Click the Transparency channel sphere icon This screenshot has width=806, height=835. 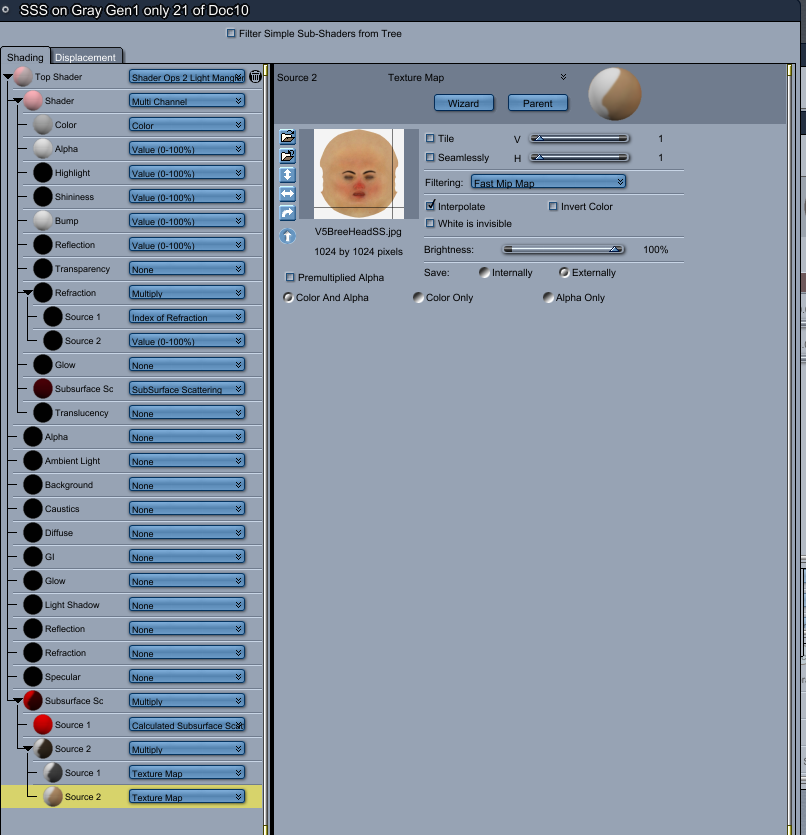(43, 268)
